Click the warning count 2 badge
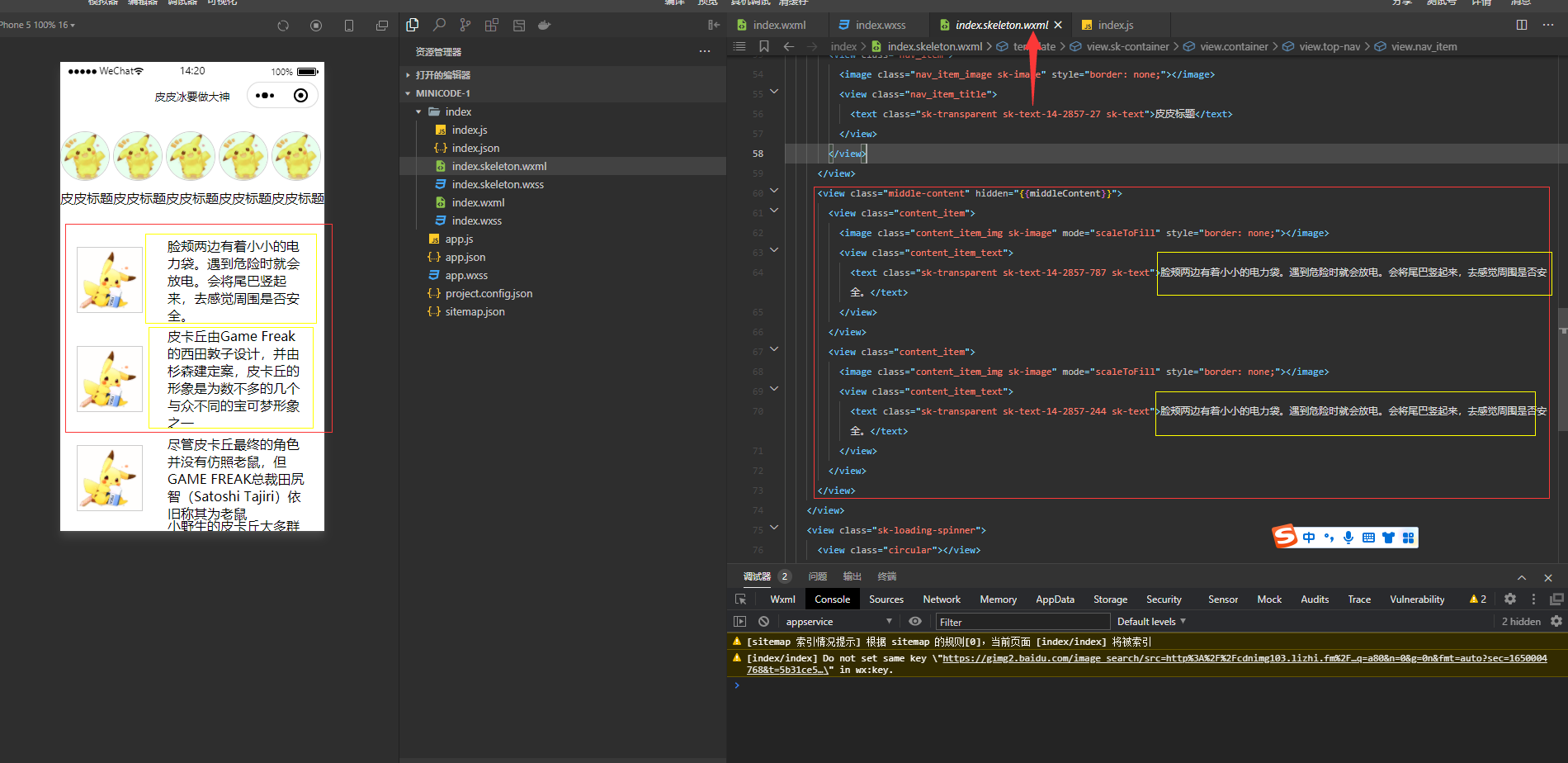The height and width of the screenshot is (763, 1568). 1478,599
